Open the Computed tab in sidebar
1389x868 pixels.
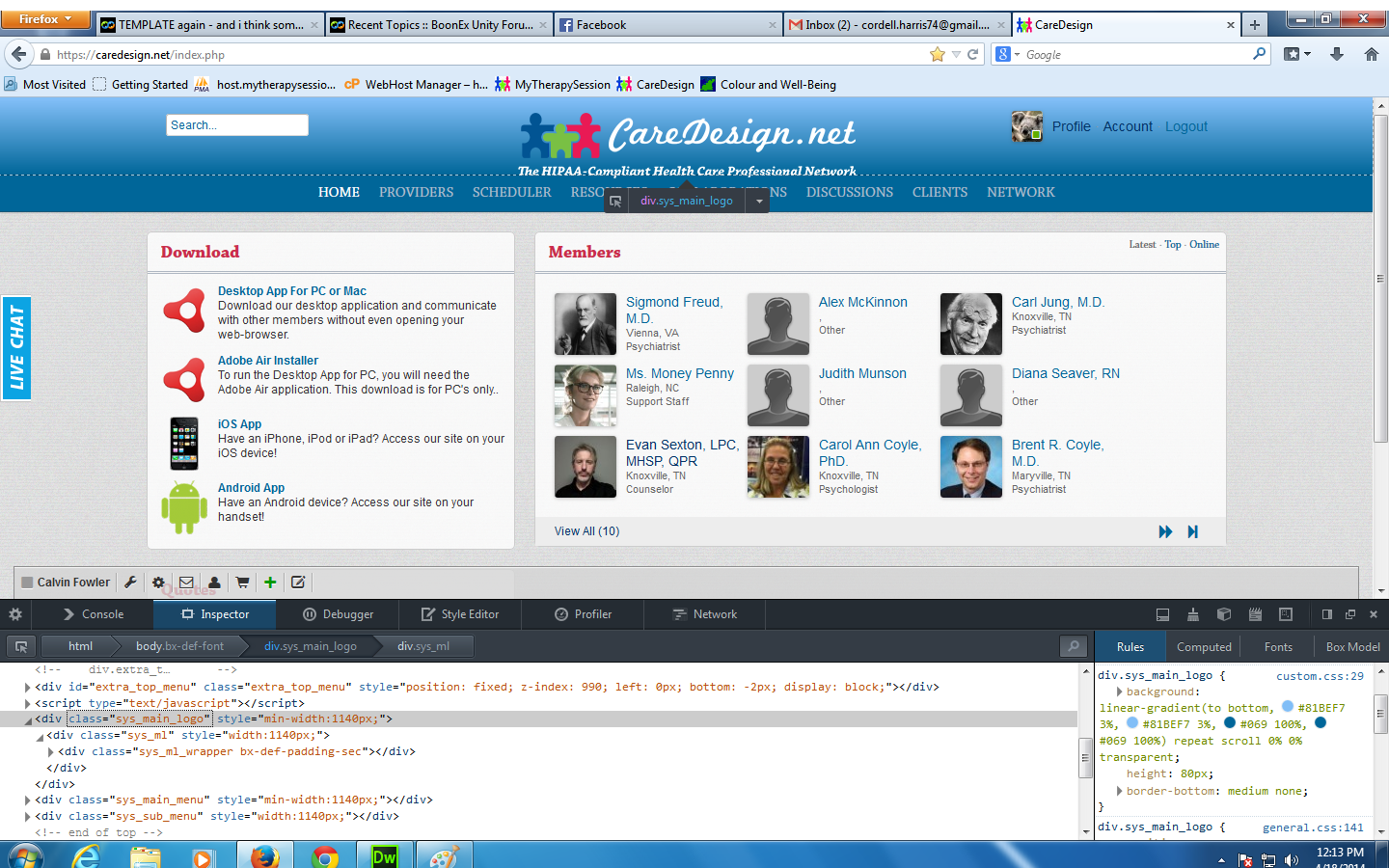(1204, 647)
